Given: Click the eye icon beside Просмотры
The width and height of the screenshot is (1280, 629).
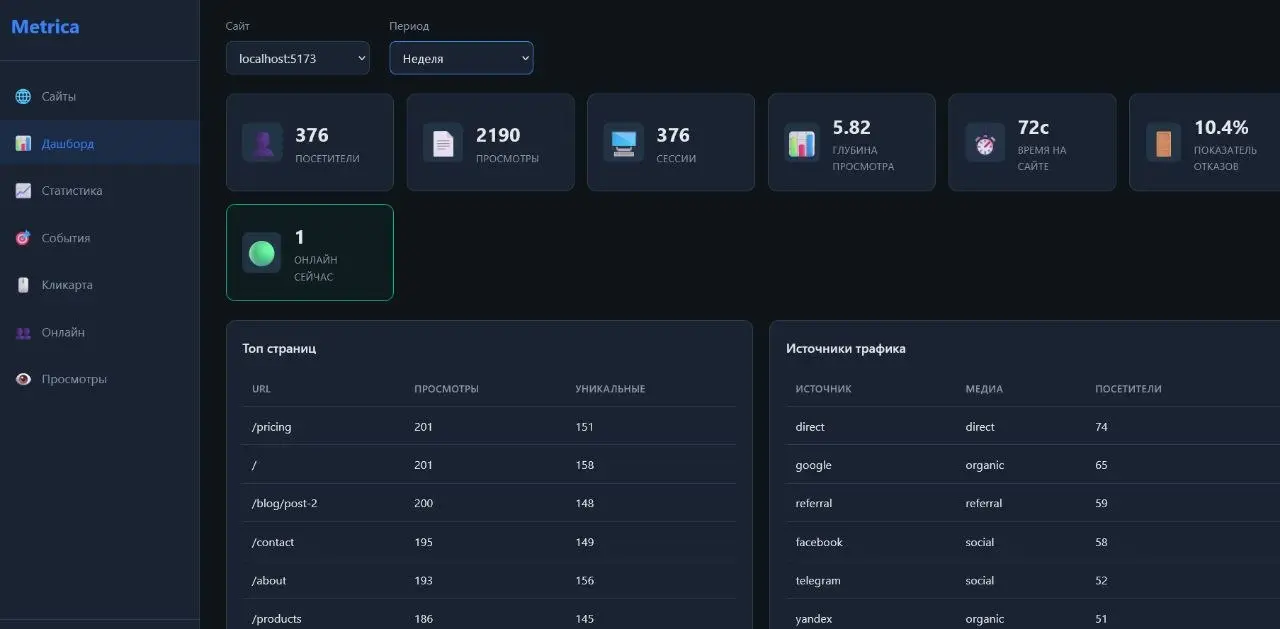Looking at the screenshot, I should (23, 379).
